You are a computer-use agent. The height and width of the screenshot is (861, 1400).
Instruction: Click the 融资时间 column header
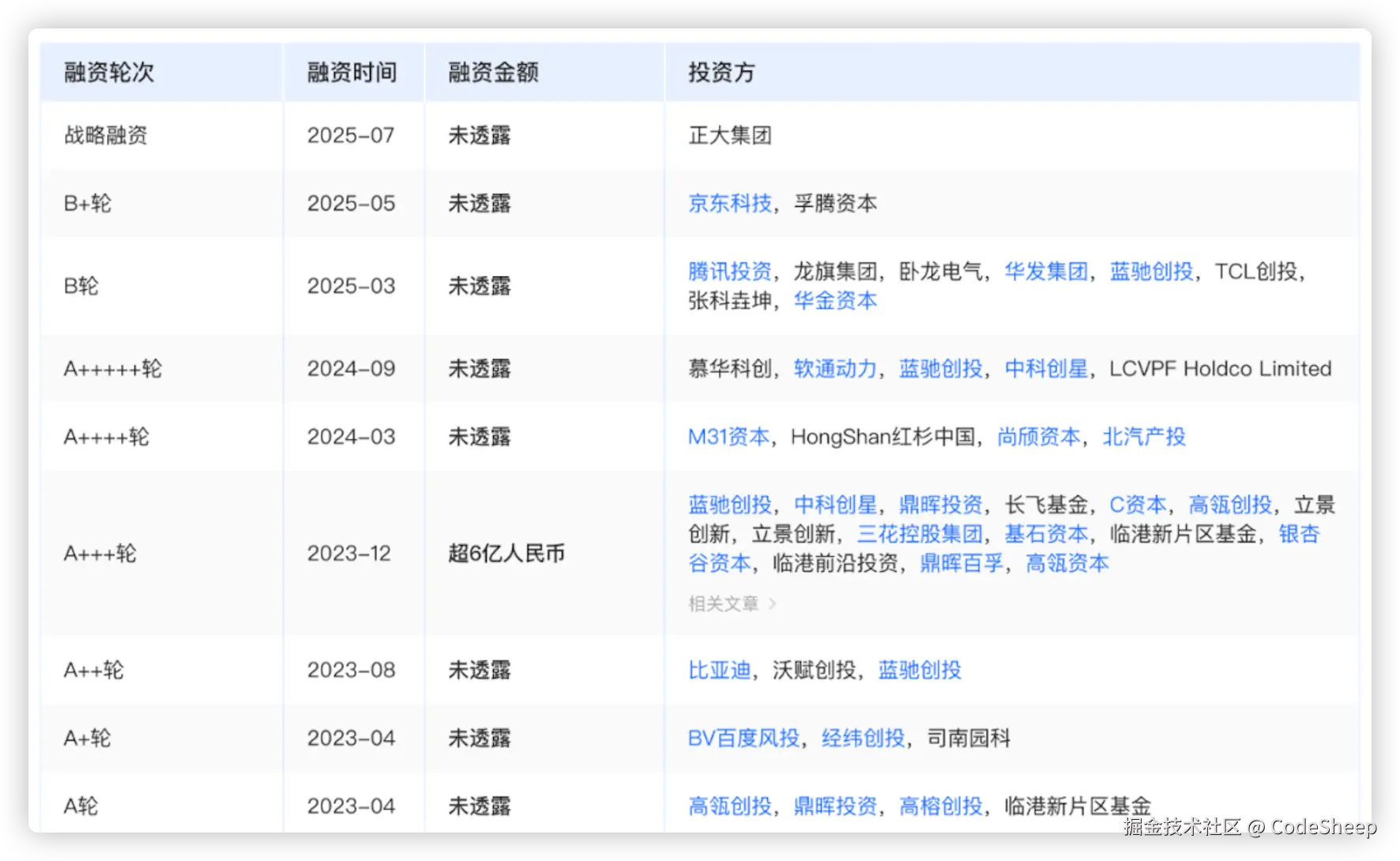pyautogui.click(x=352, y=73)
